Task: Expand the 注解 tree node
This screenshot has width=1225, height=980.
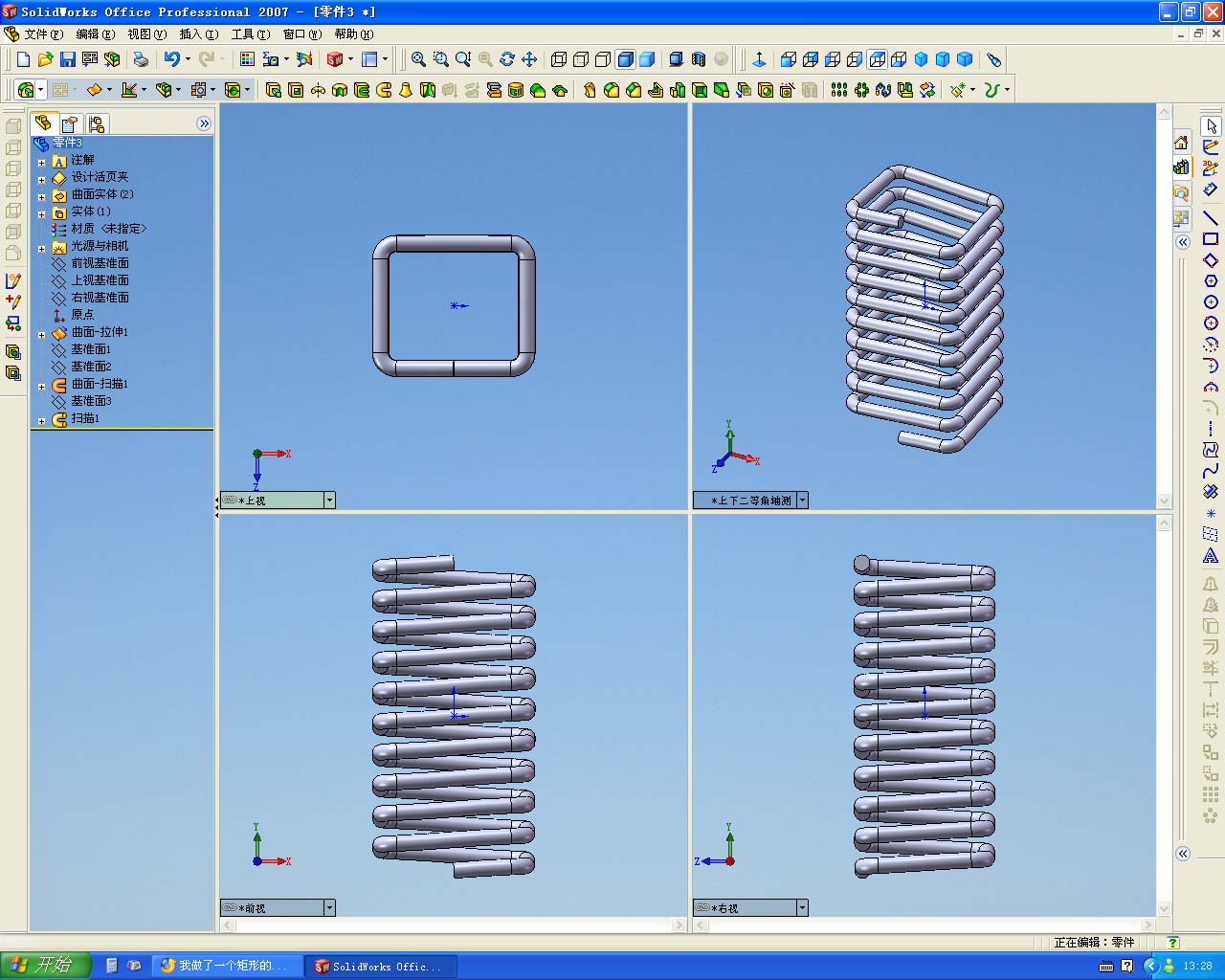Action: pyautogui.click(x=41, y=162)
